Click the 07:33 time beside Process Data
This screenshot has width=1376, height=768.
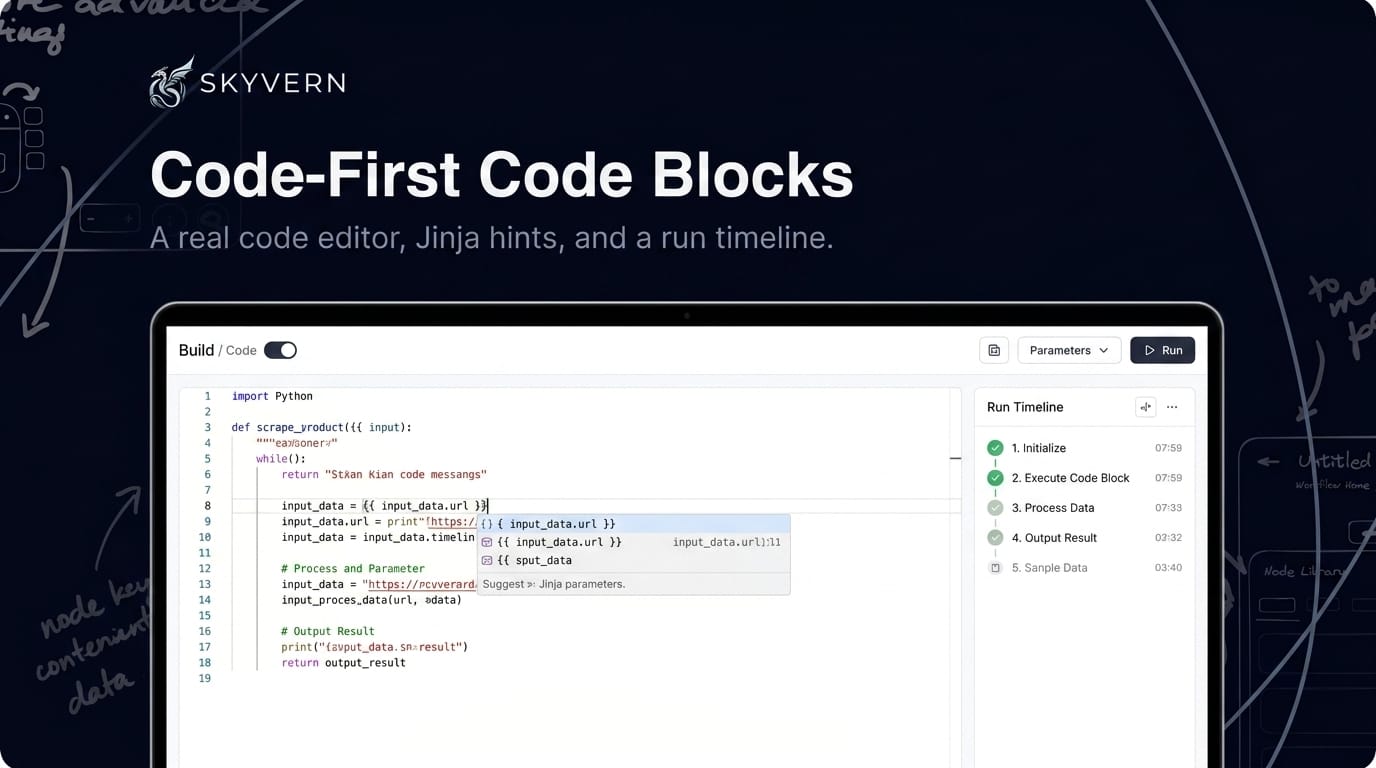[1168, 508]
